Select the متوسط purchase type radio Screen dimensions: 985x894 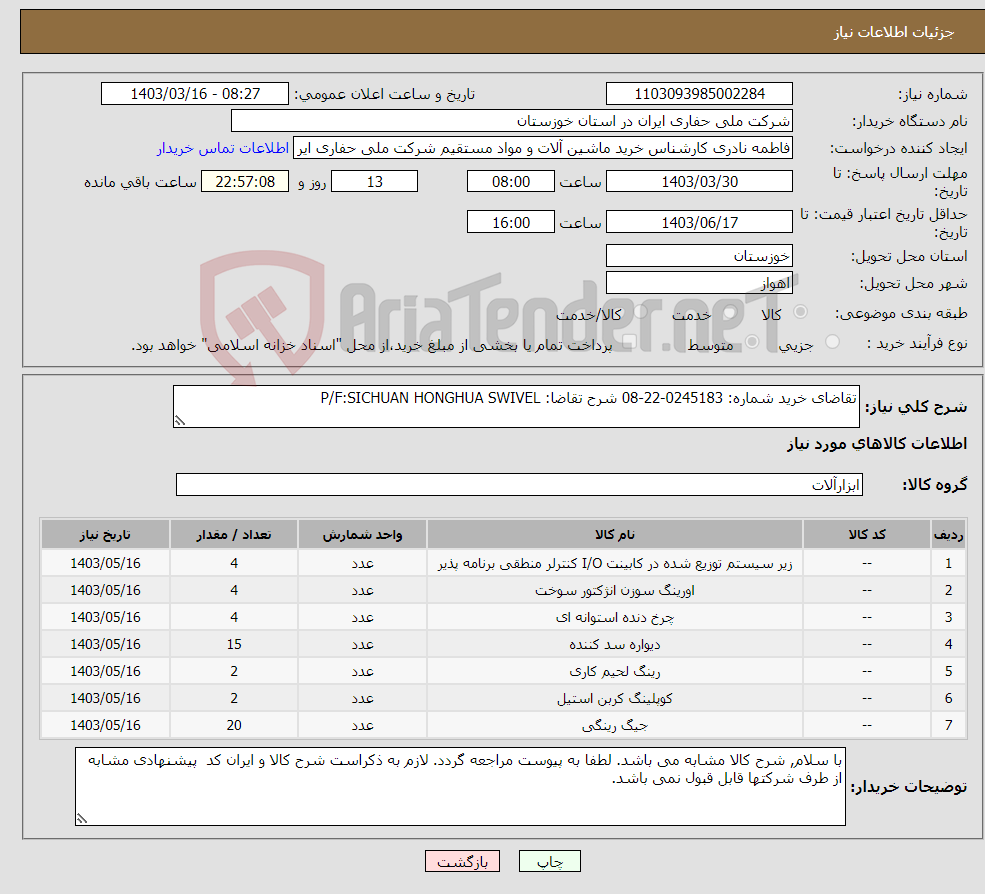753,342
